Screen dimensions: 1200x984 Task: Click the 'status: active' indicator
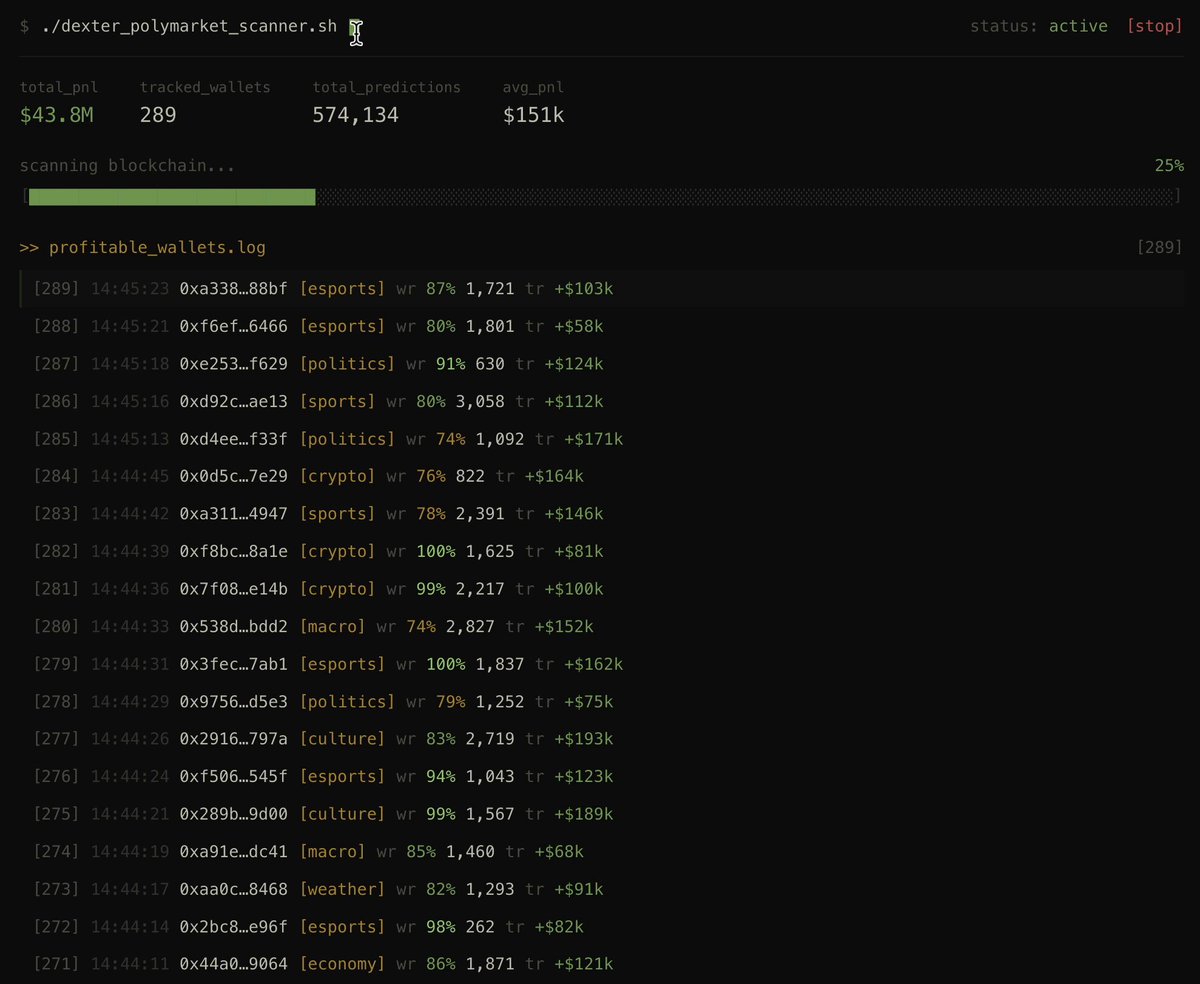coord(1038,26)
